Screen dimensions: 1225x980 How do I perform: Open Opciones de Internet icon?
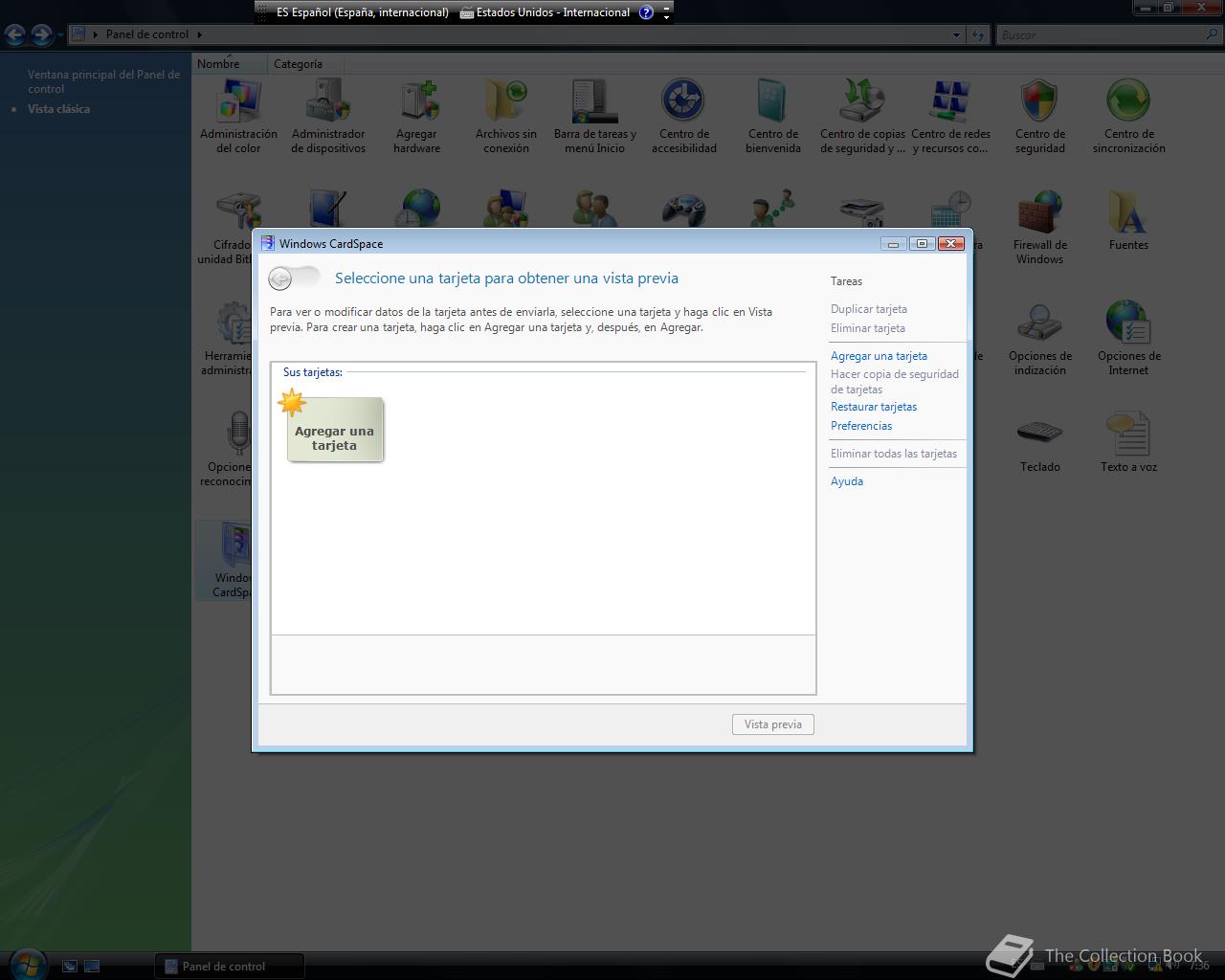coord(1129,338)
